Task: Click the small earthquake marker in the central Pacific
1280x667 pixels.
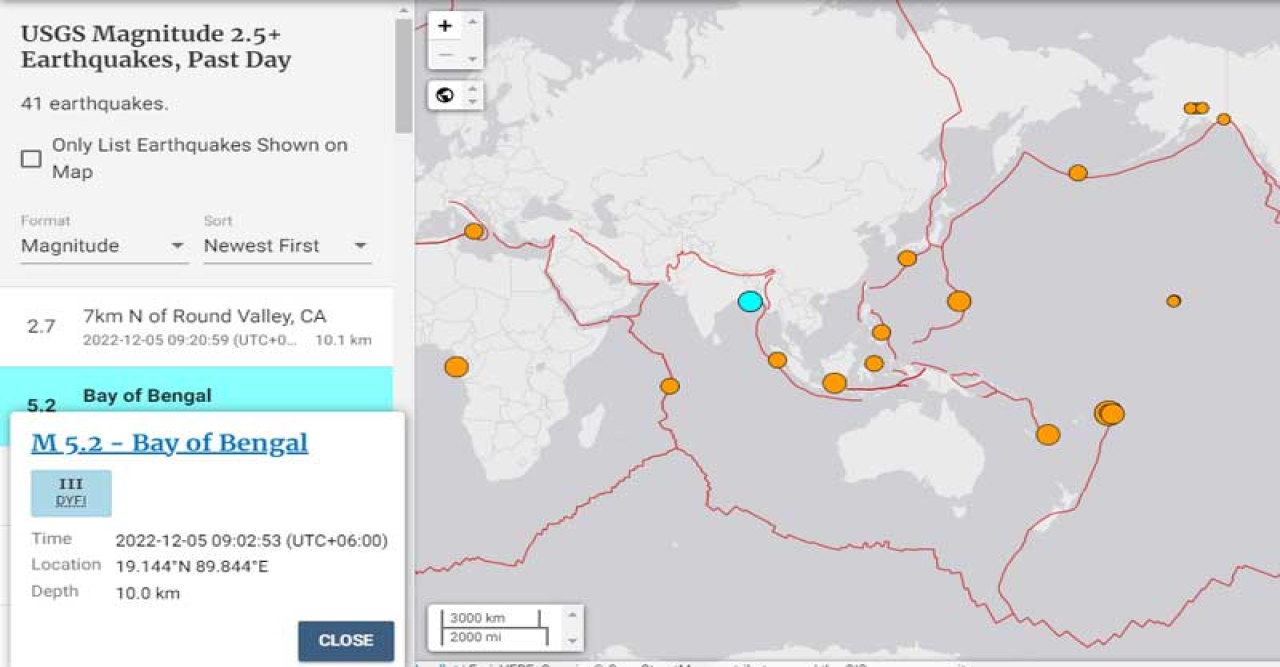Action: [1173, 301]
